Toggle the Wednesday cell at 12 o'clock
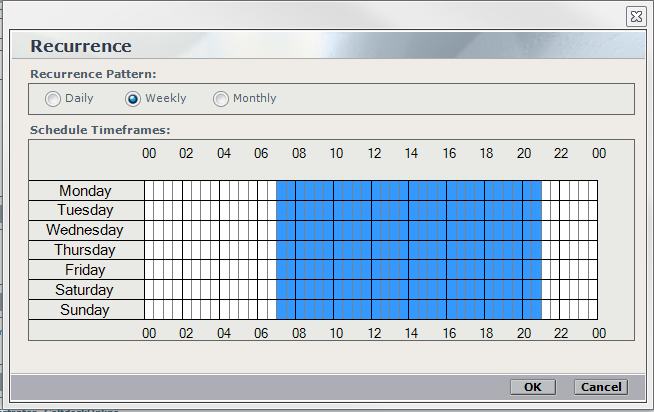 tap(376, 231)
